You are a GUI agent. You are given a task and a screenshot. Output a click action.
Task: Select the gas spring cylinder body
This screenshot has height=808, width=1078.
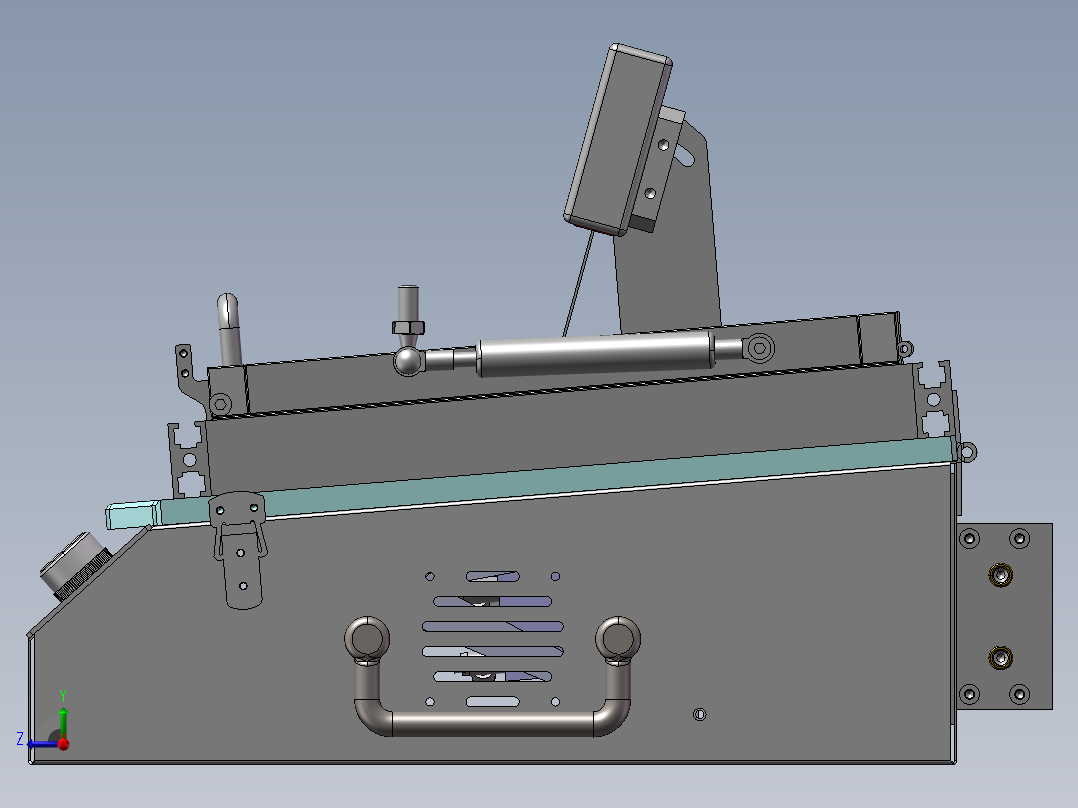click(x=595, y=353)
